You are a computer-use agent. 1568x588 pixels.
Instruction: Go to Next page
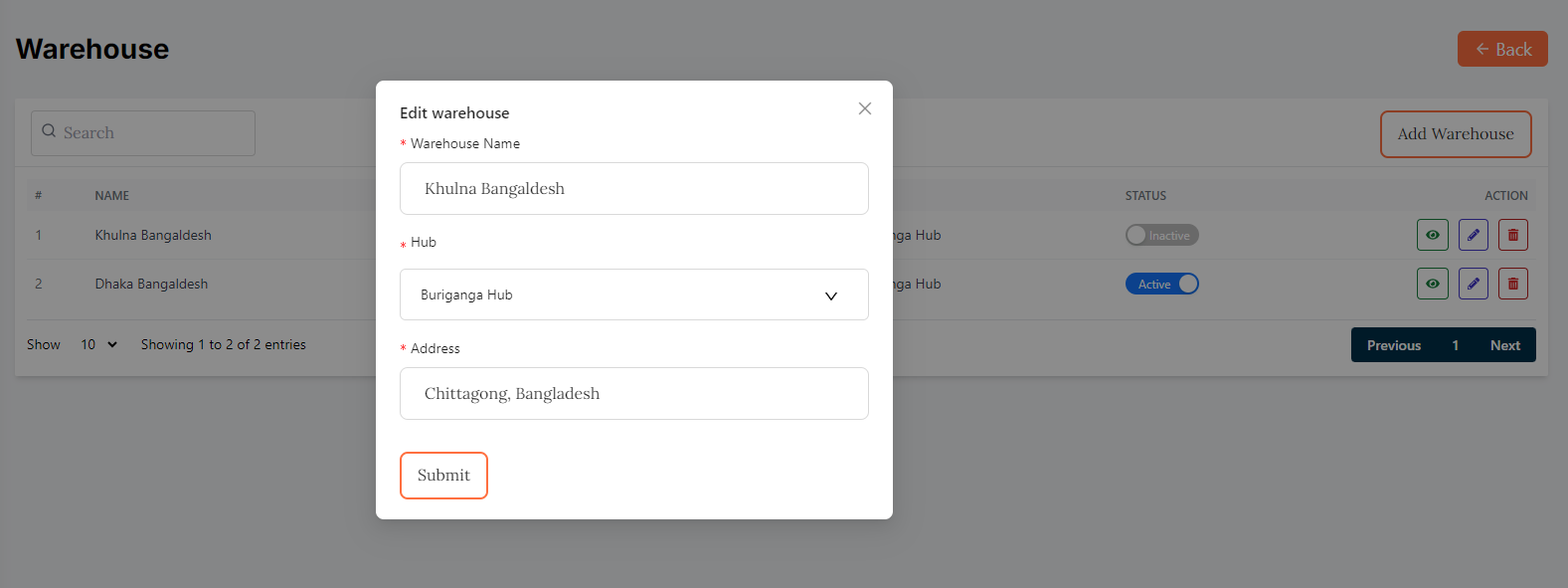tap(1504, 345)
